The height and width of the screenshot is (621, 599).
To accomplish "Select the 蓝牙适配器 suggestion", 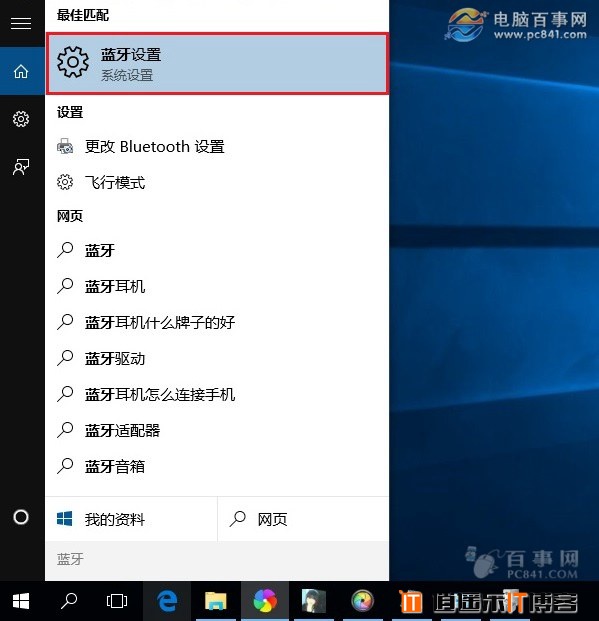I will [x=217, y=431].
